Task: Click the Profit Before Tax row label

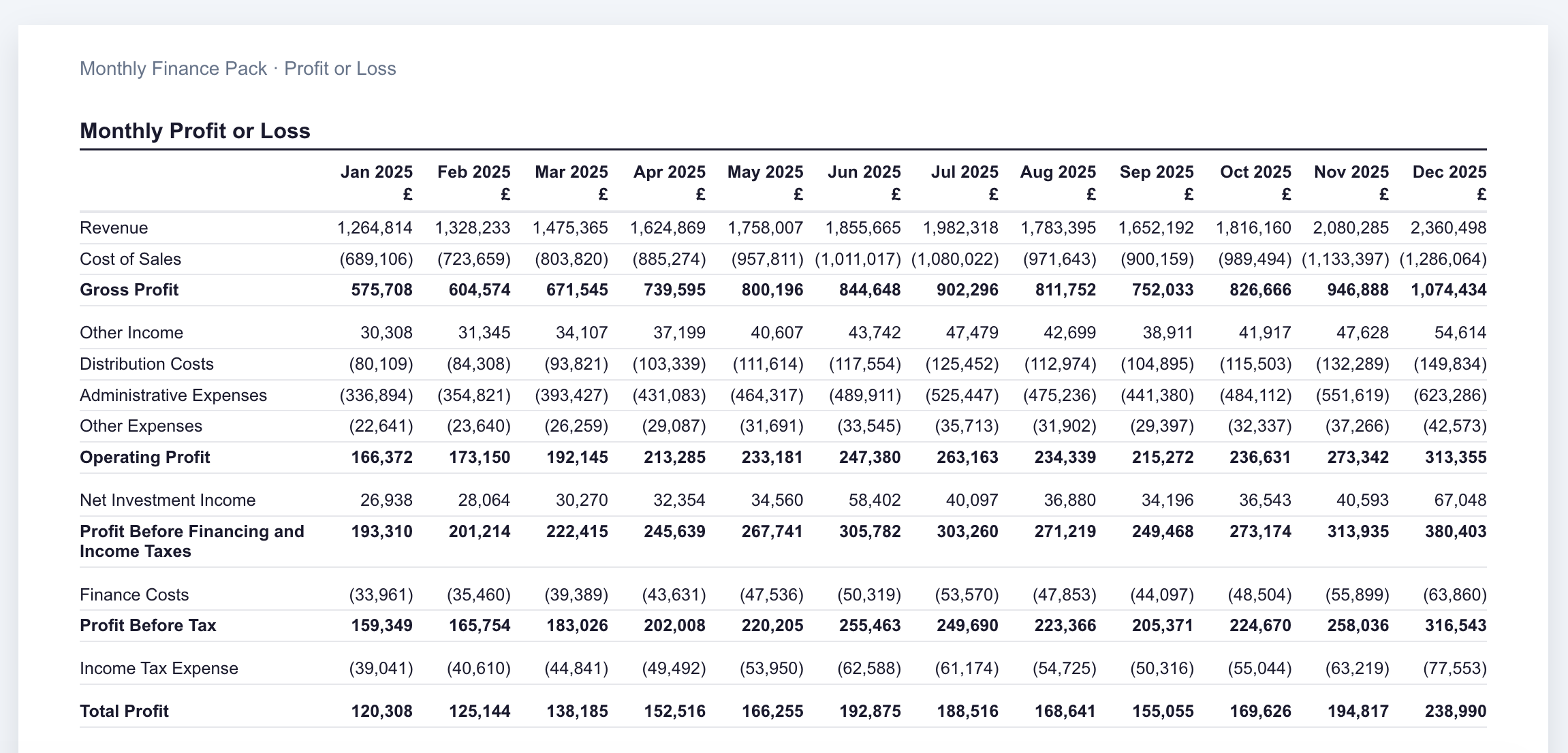Action: tap(148, 625)
